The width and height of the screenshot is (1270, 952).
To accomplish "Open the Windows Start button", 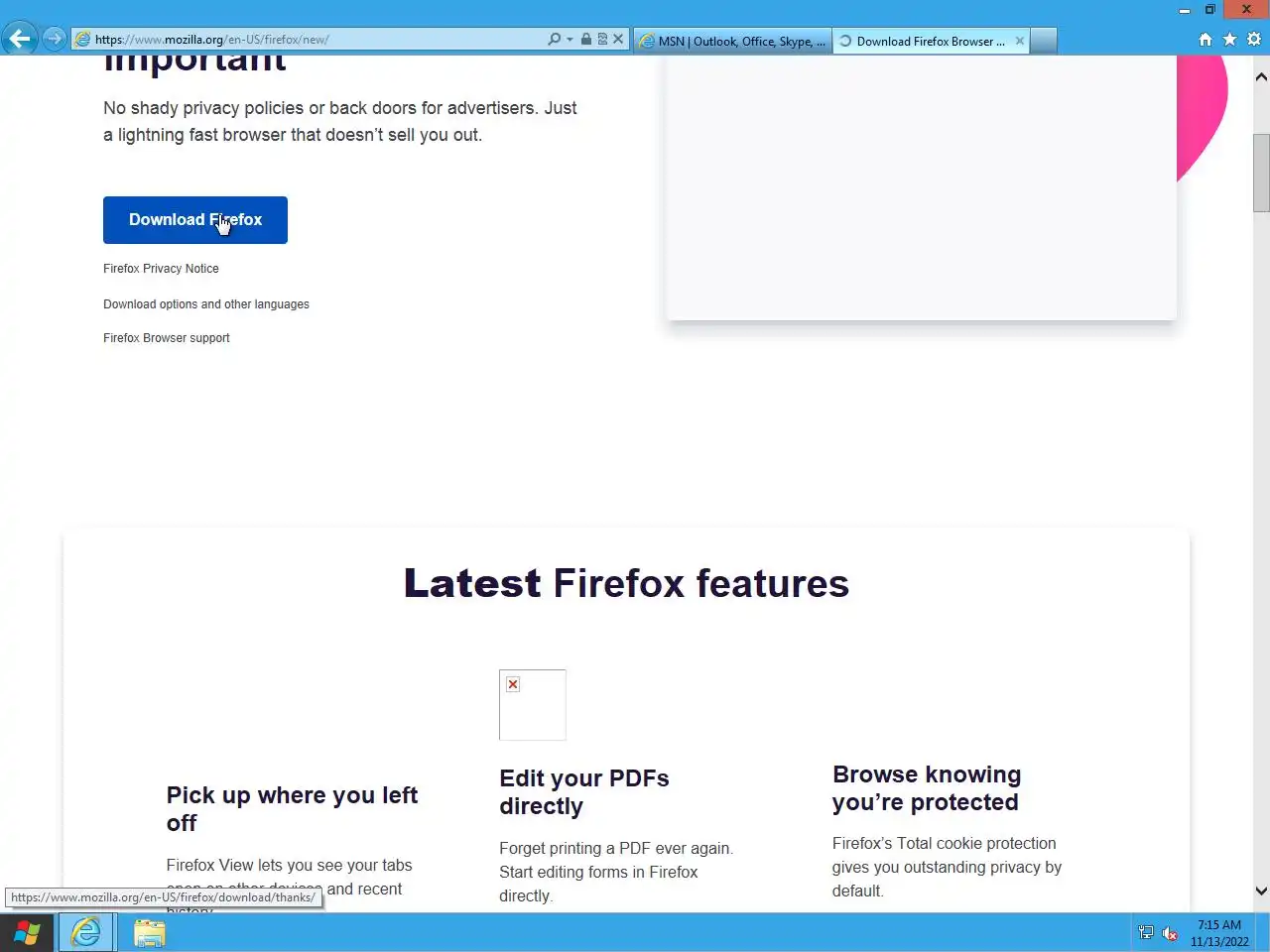I will point(27,933).
